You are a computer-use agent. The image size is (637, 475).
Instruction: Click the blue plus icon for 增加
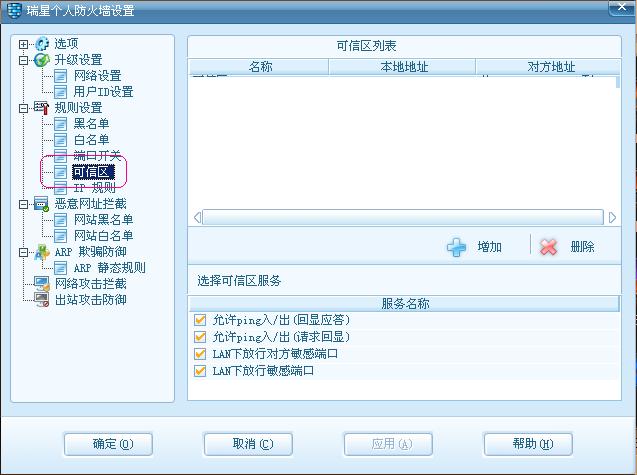tap(457, 247)
